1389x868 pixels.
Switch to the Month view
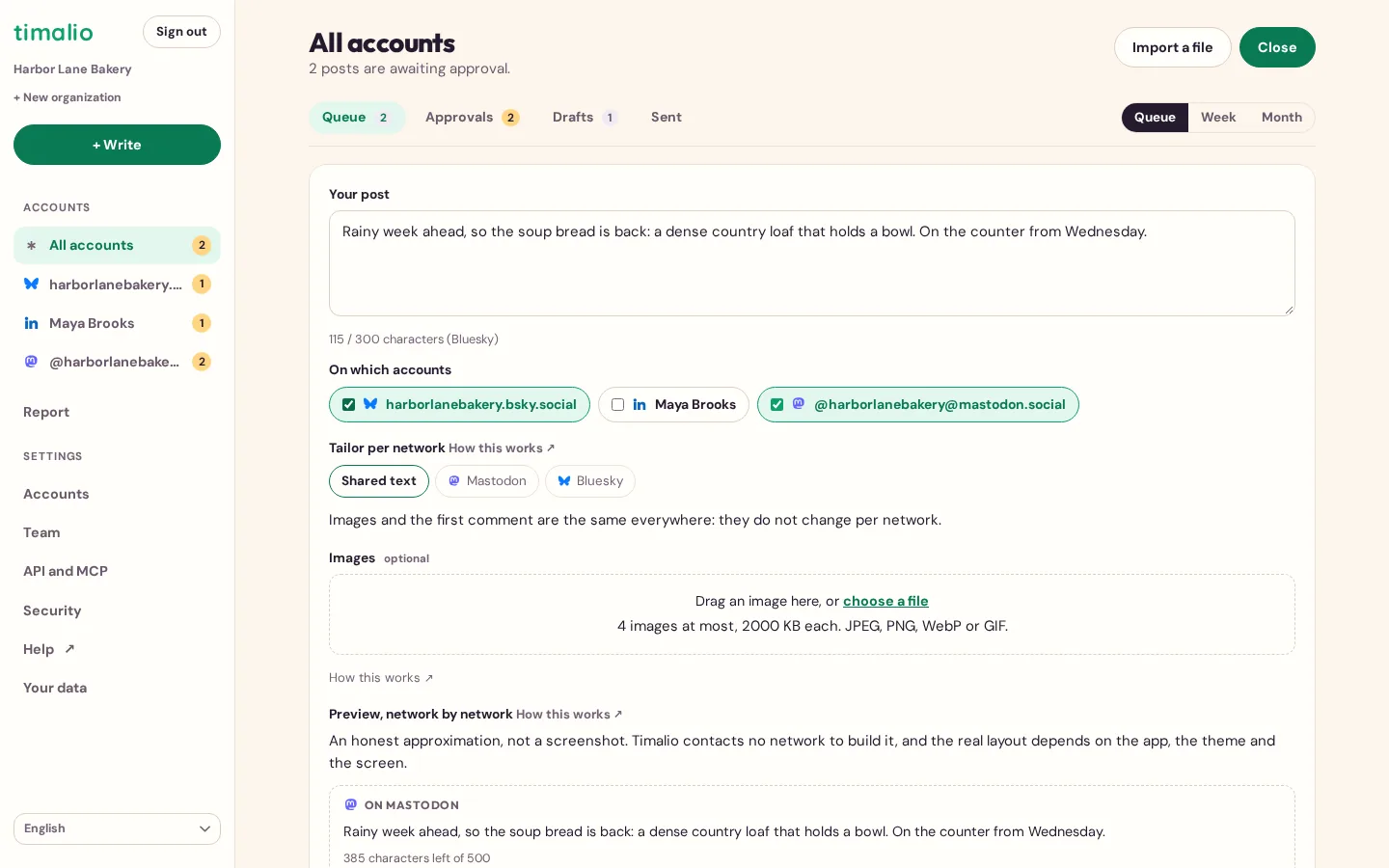(x=1282, y=118)
